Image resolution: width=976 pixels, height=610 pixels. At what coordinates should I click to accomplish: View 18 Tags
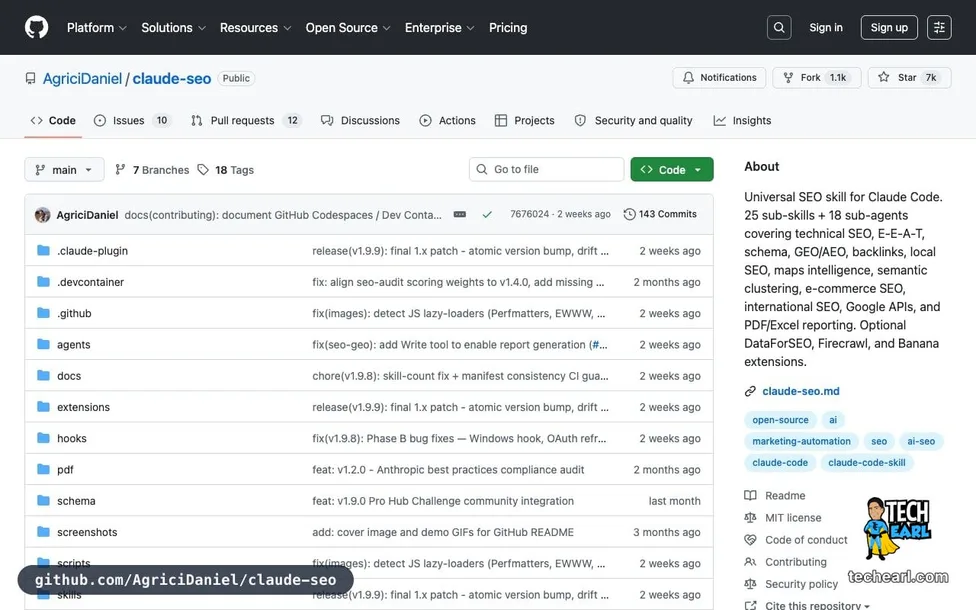coord(226,169)
